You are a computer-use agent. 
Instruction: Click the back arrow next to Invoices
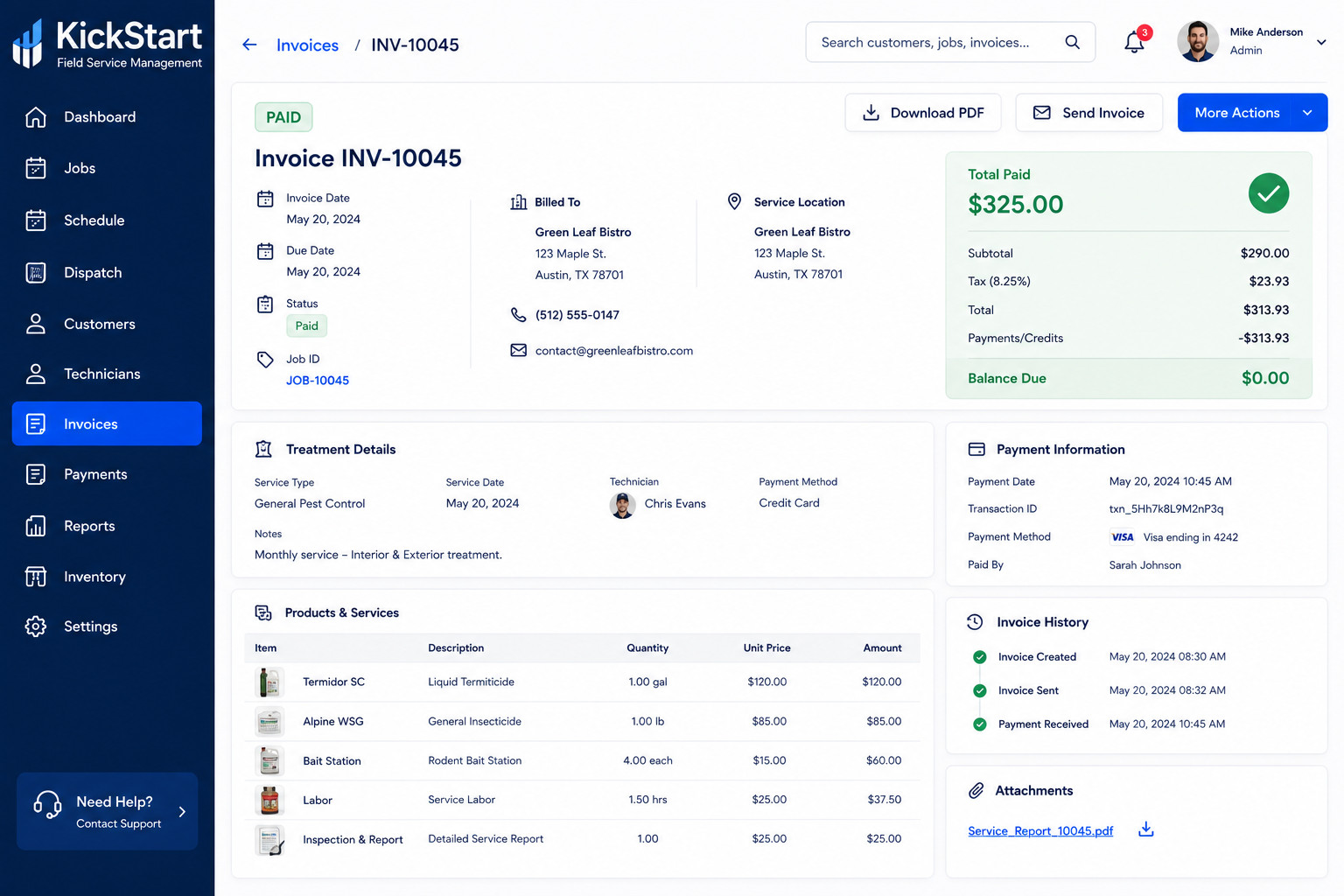click(249, 45)
